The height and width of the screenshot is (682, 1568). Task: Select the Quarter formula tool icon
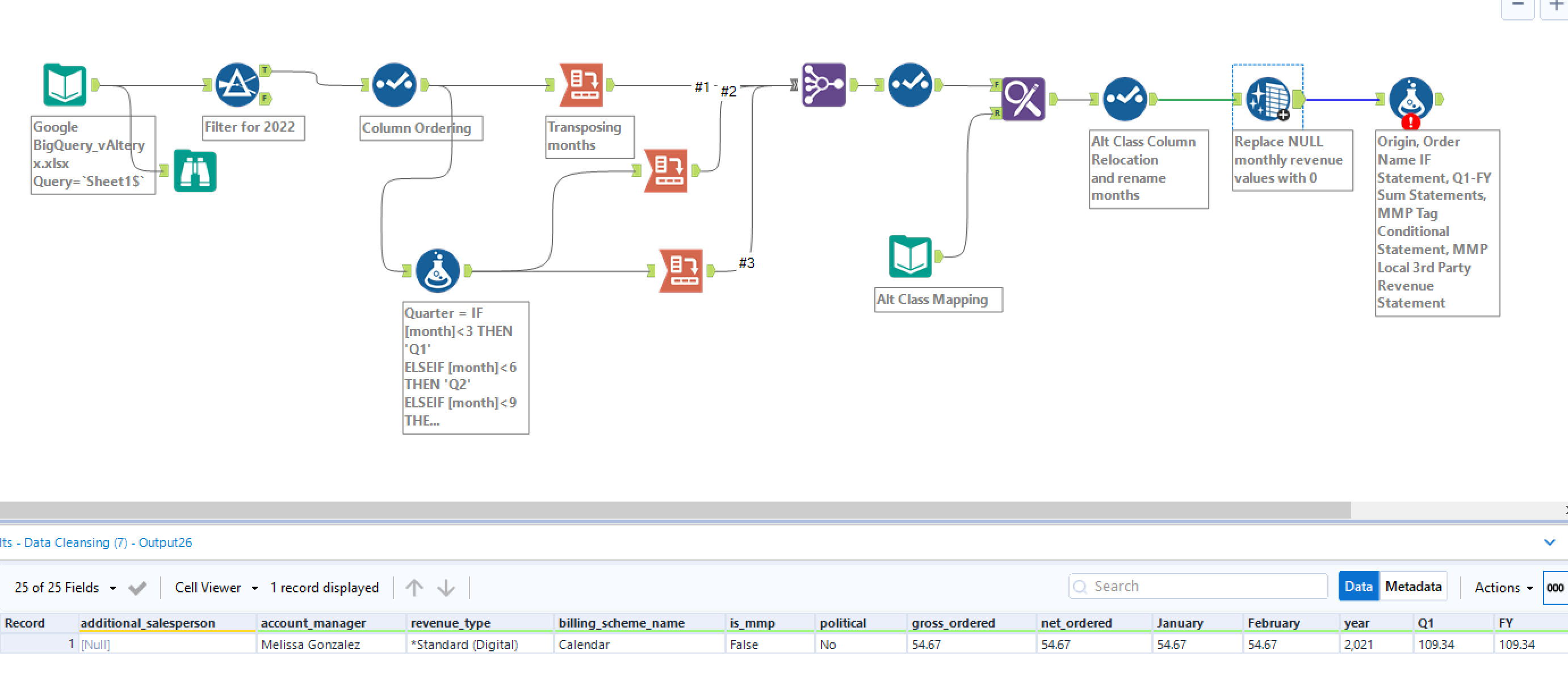437,270
